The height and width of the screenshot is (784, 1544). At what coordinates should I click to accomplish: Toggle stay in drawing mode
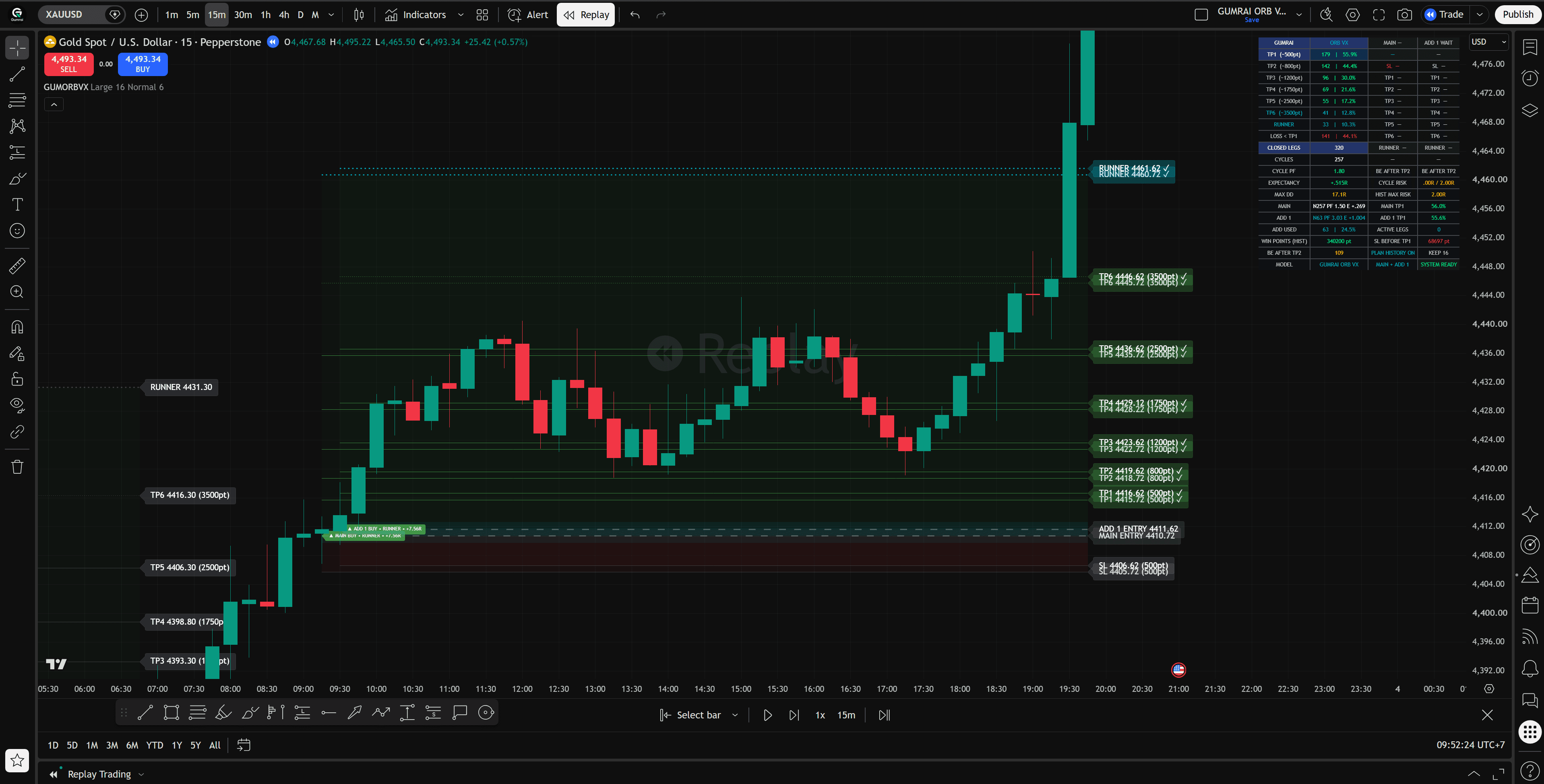tap(17, 354)
